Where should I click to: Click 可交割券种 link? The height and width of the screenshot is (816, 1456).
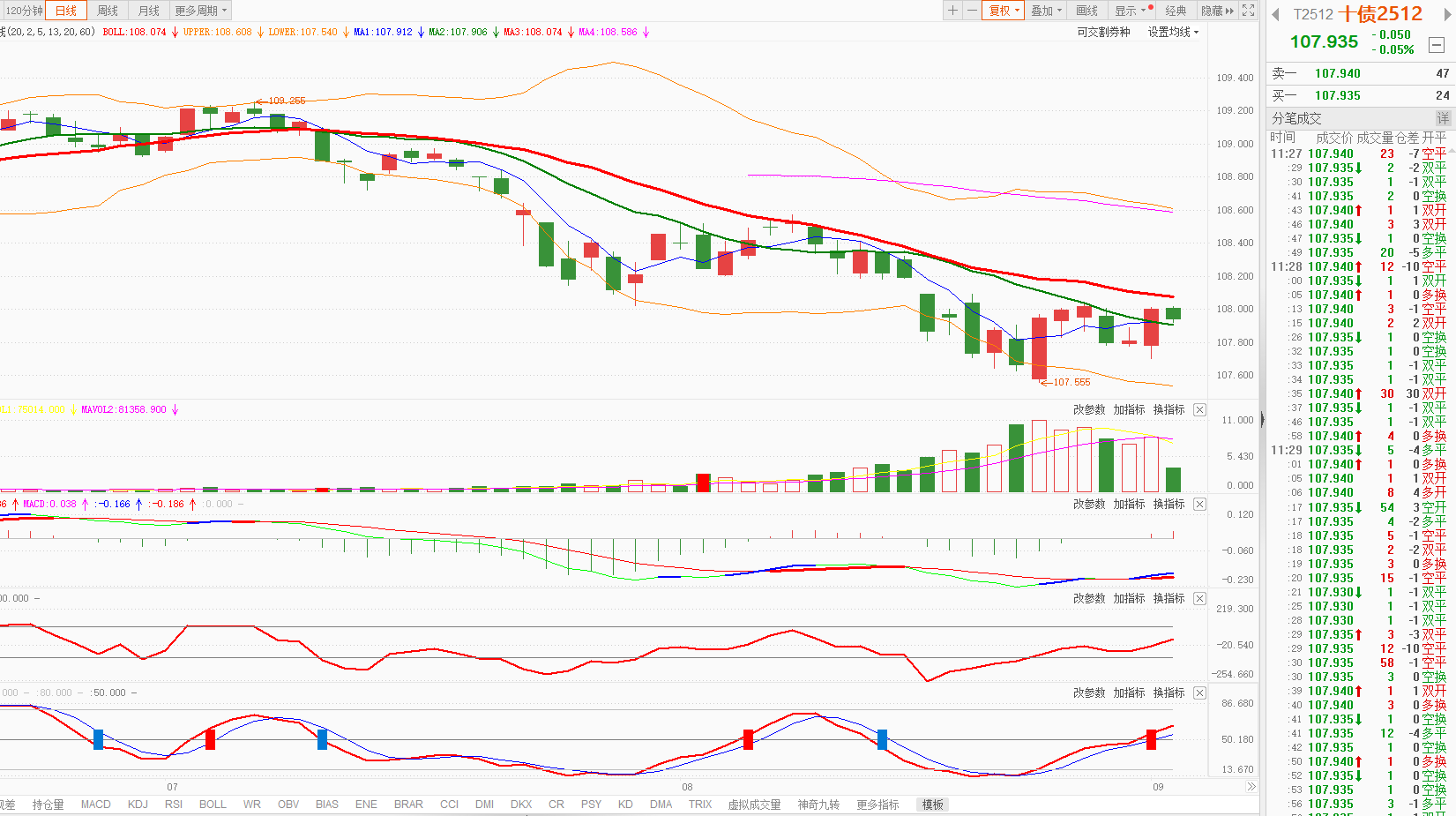tap(1103, 32)
